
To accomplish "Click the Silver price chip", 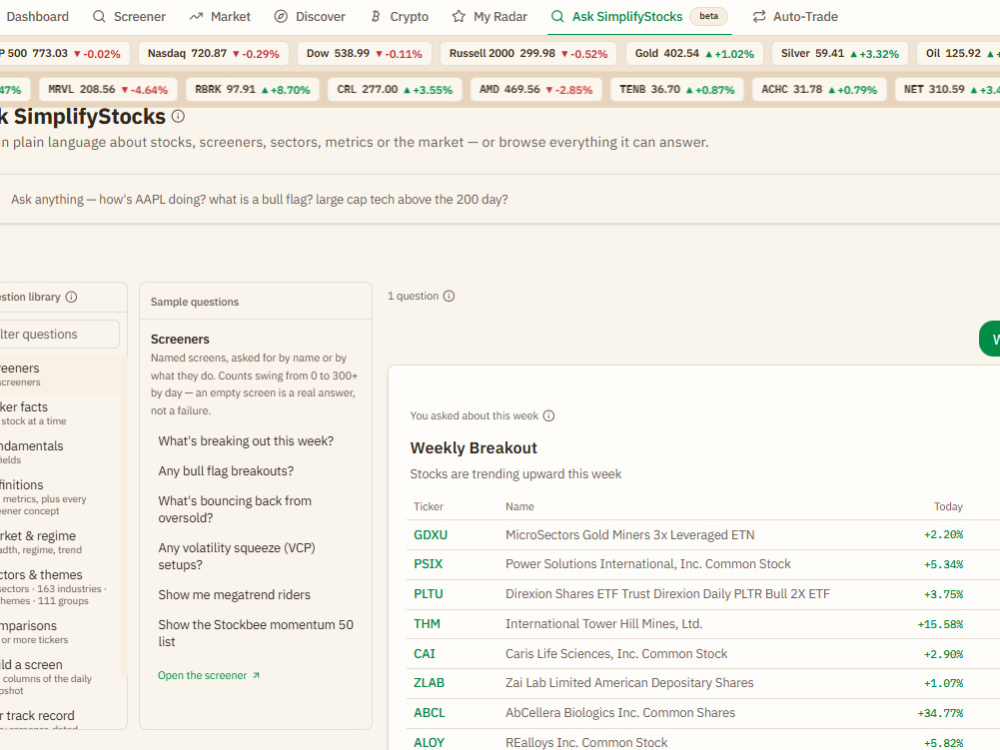I will click(x=839, y=54).
